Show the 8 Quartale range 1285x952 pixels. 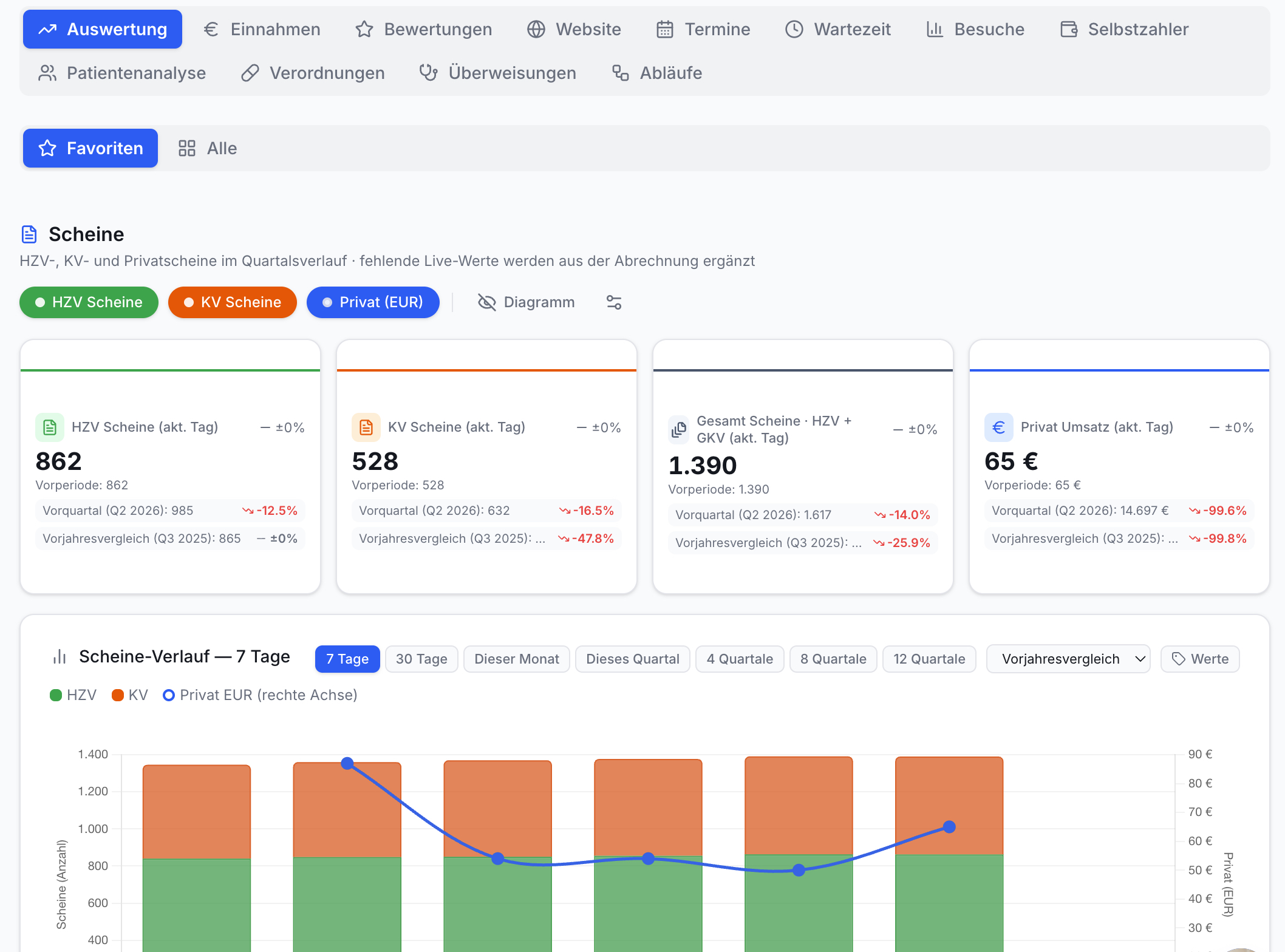click(833, 659)
